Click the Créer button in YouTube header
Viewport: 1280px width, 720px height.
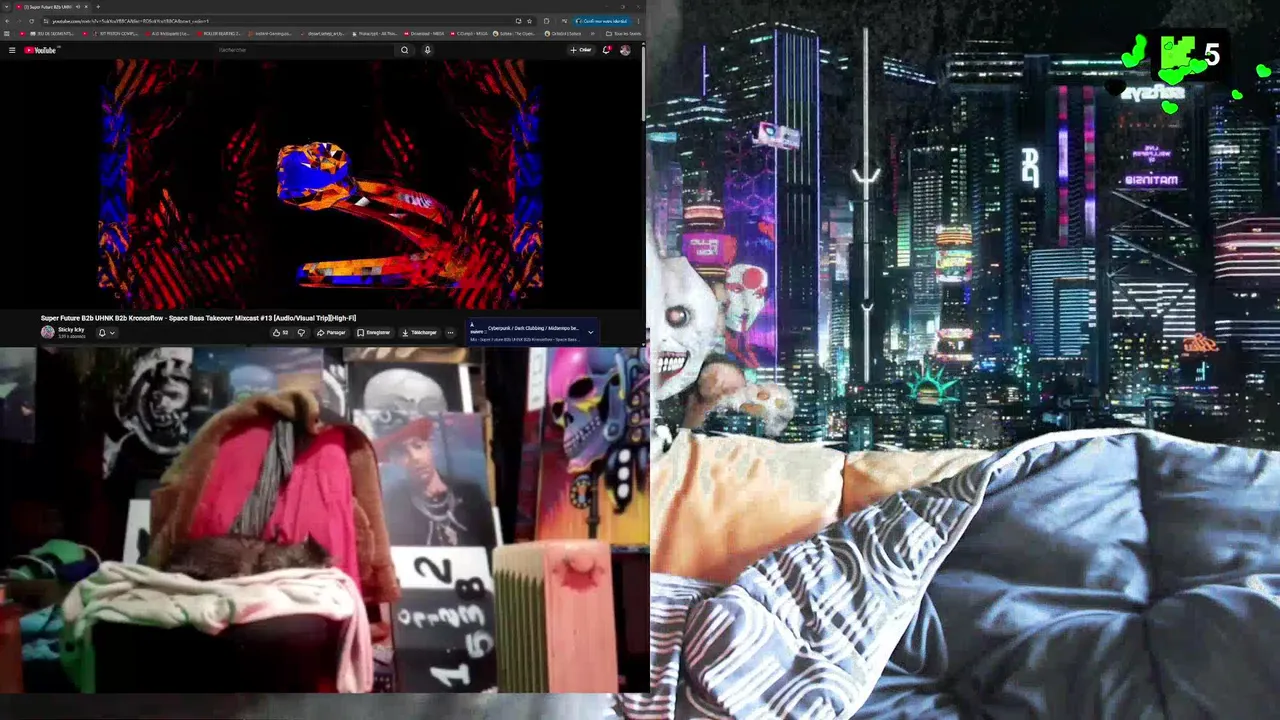(581, 50)
